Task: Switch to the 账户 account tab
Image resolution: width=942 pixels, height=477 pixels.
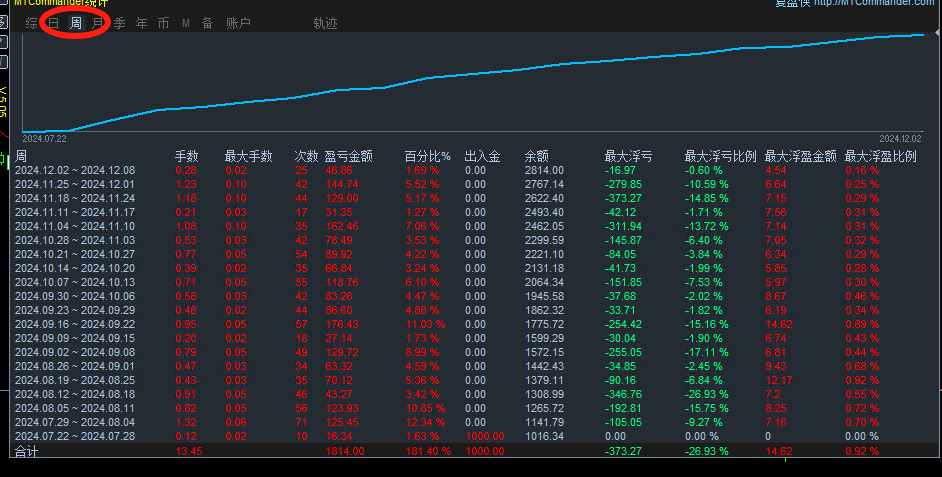Action: pos(238,23)
